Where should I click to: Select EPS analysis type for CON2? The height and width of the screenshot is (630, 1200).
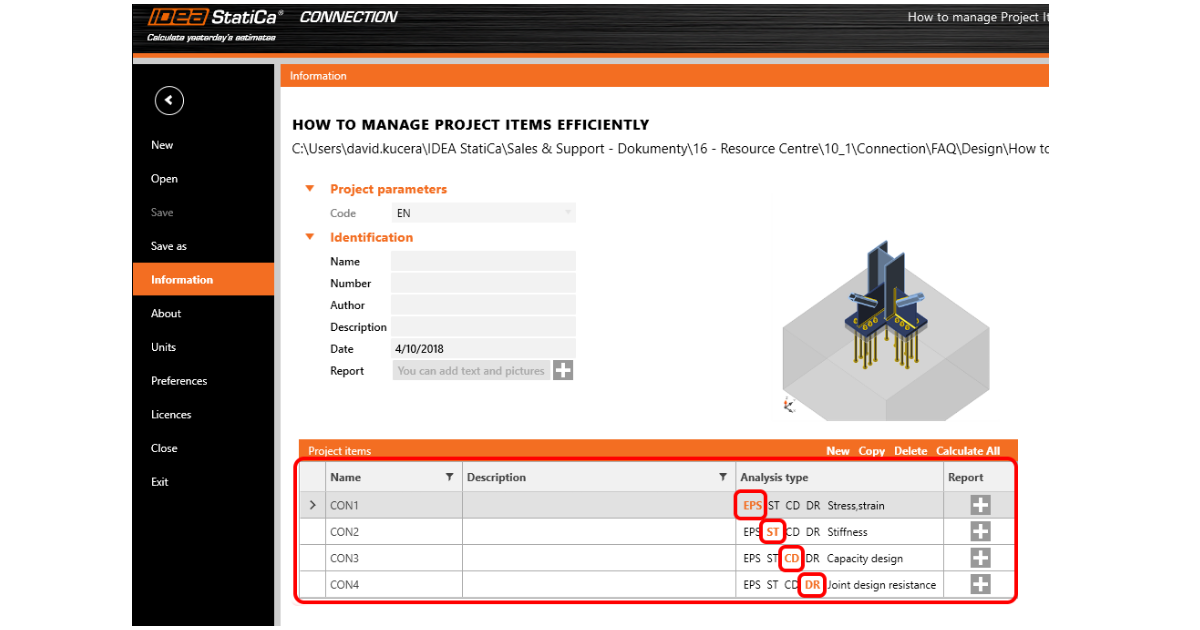click(x=752, y=532)
